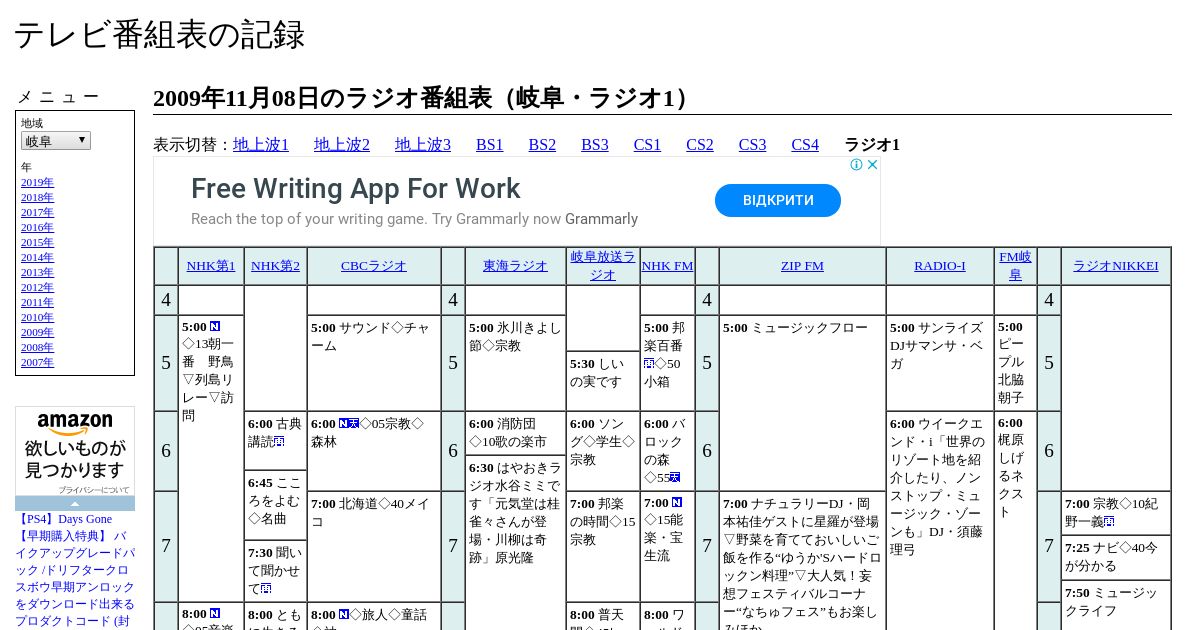This screenshot has height=630, width=1200.
Task: Click the Free Writing App For Work headline
Action: coord(355,189)
